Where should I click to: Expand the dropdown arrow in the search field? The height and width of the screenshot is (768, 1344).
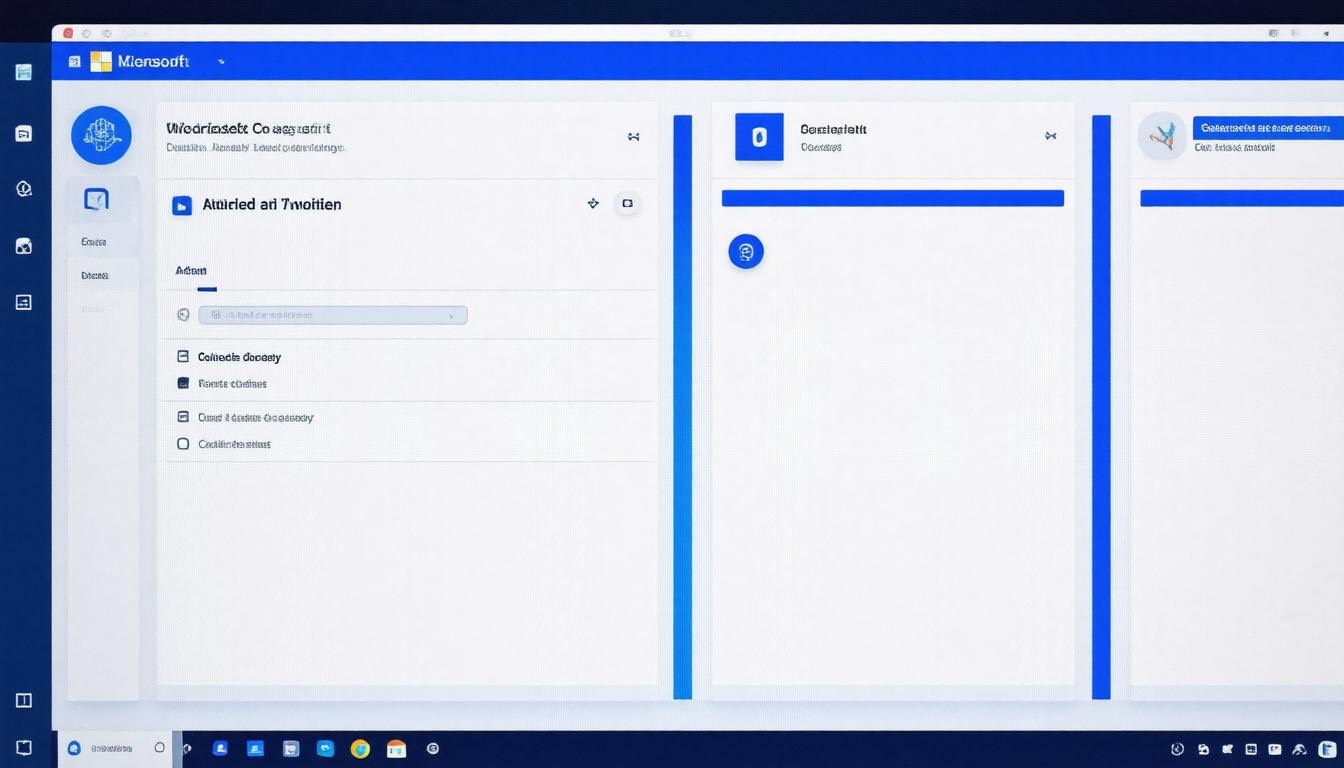tap(451, 314)
